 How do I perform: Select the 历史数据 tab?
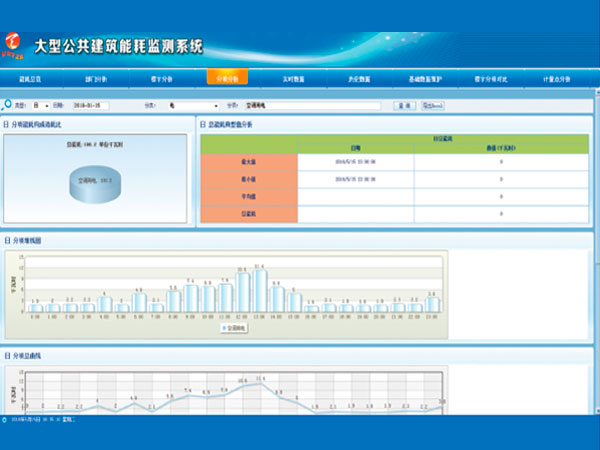click(357, 77)
